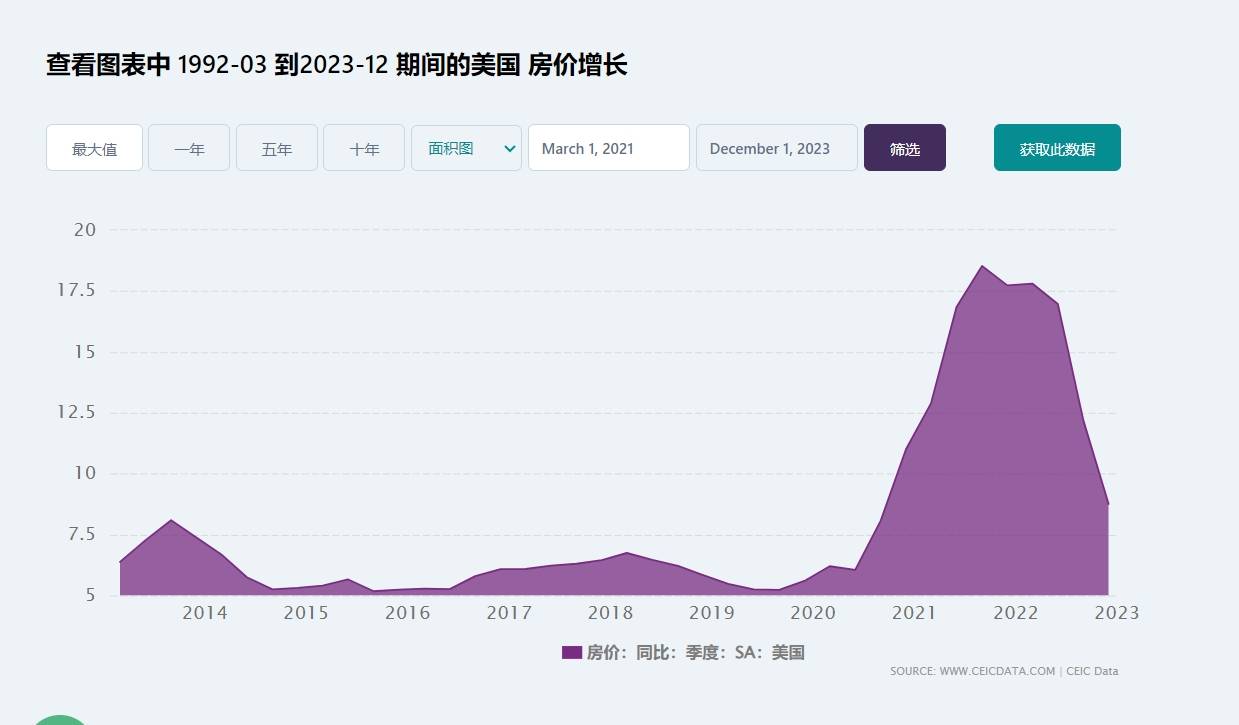Open the WWW.CEICDATA.COM source link
Screen dimensions: 1239x725
(997, 671)
